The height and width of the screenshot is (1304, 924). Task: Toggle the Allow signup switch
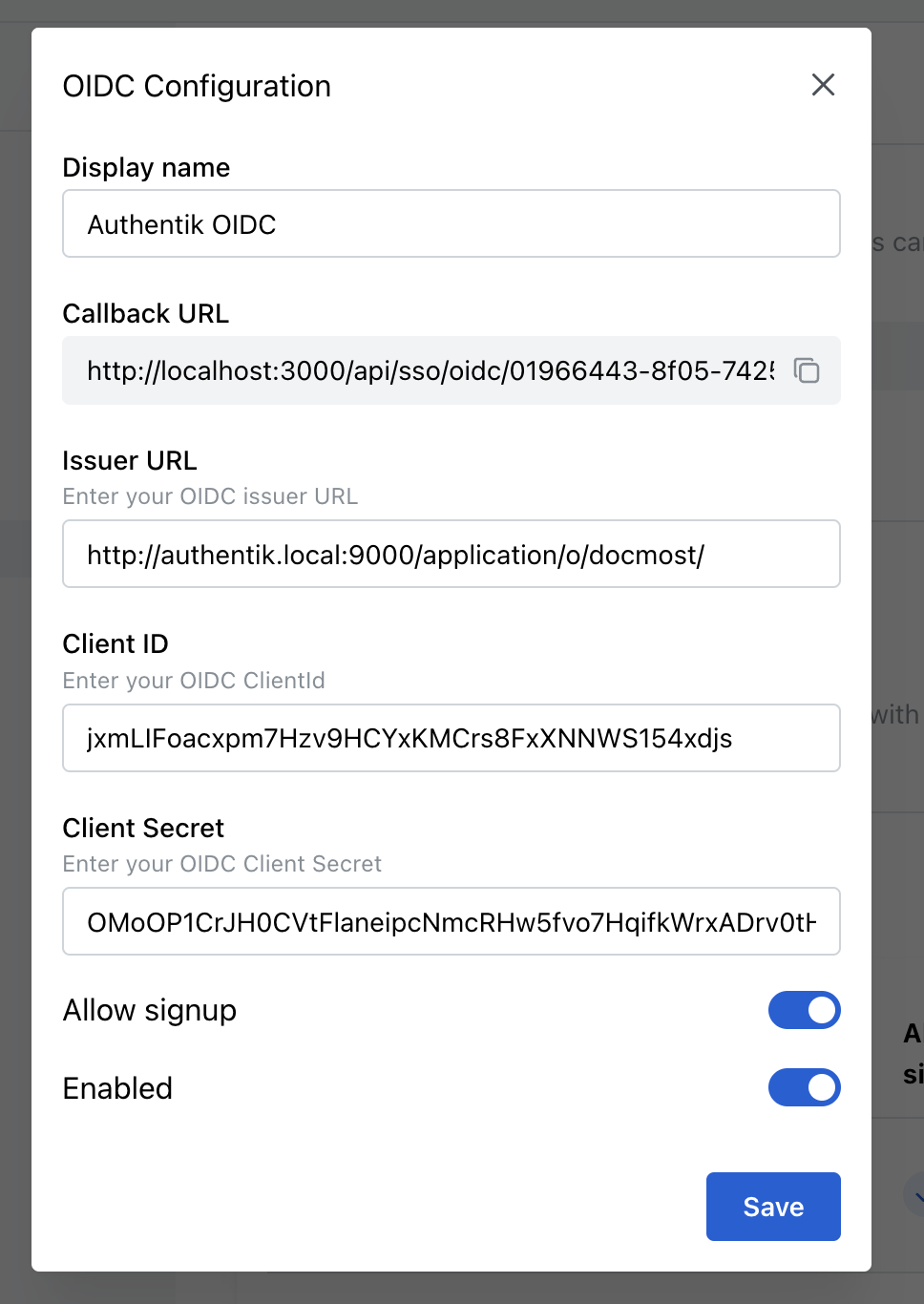pos(804,1010)
